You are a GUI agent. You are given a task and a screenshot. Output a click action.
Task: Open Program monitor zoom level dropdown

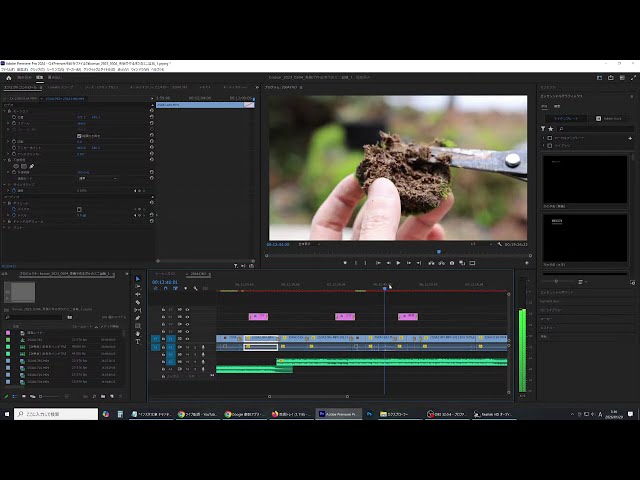(309, 244)
